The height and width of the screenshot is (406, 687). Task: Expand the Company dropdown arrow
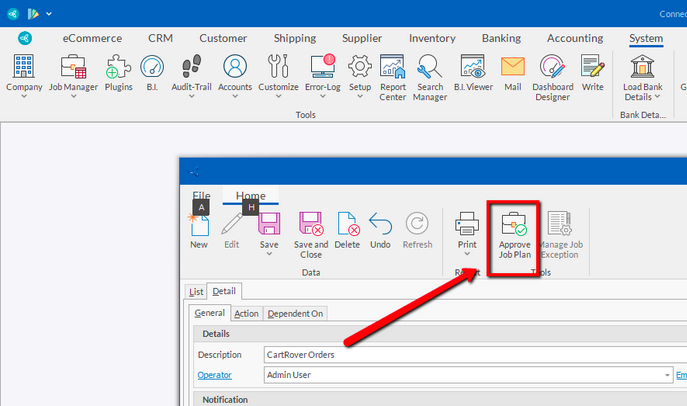(x=24, y=96)
